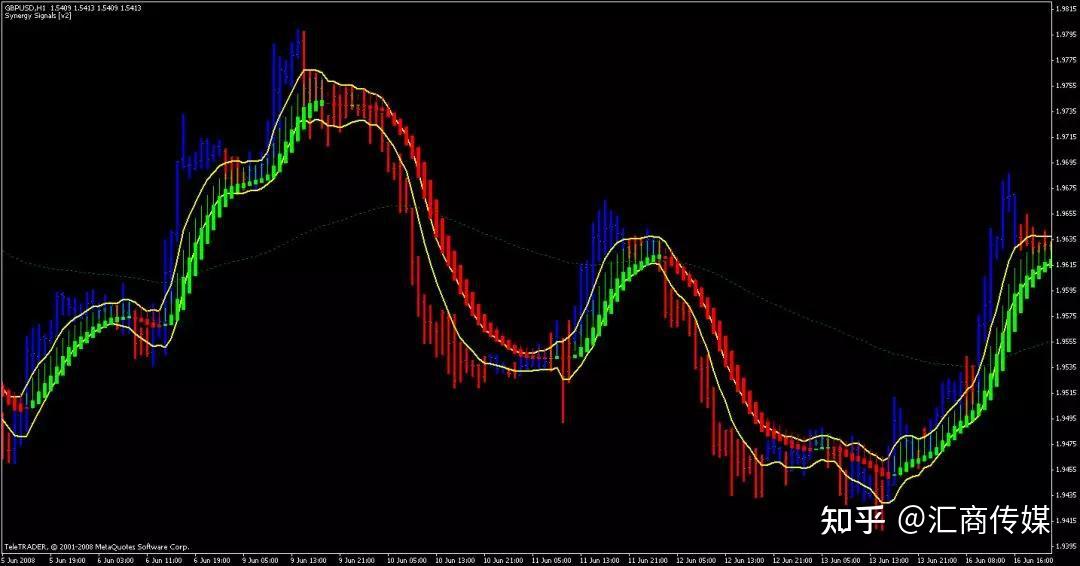Click the 知乎 @汇商传媒 watermark

[x=935, y=519]
